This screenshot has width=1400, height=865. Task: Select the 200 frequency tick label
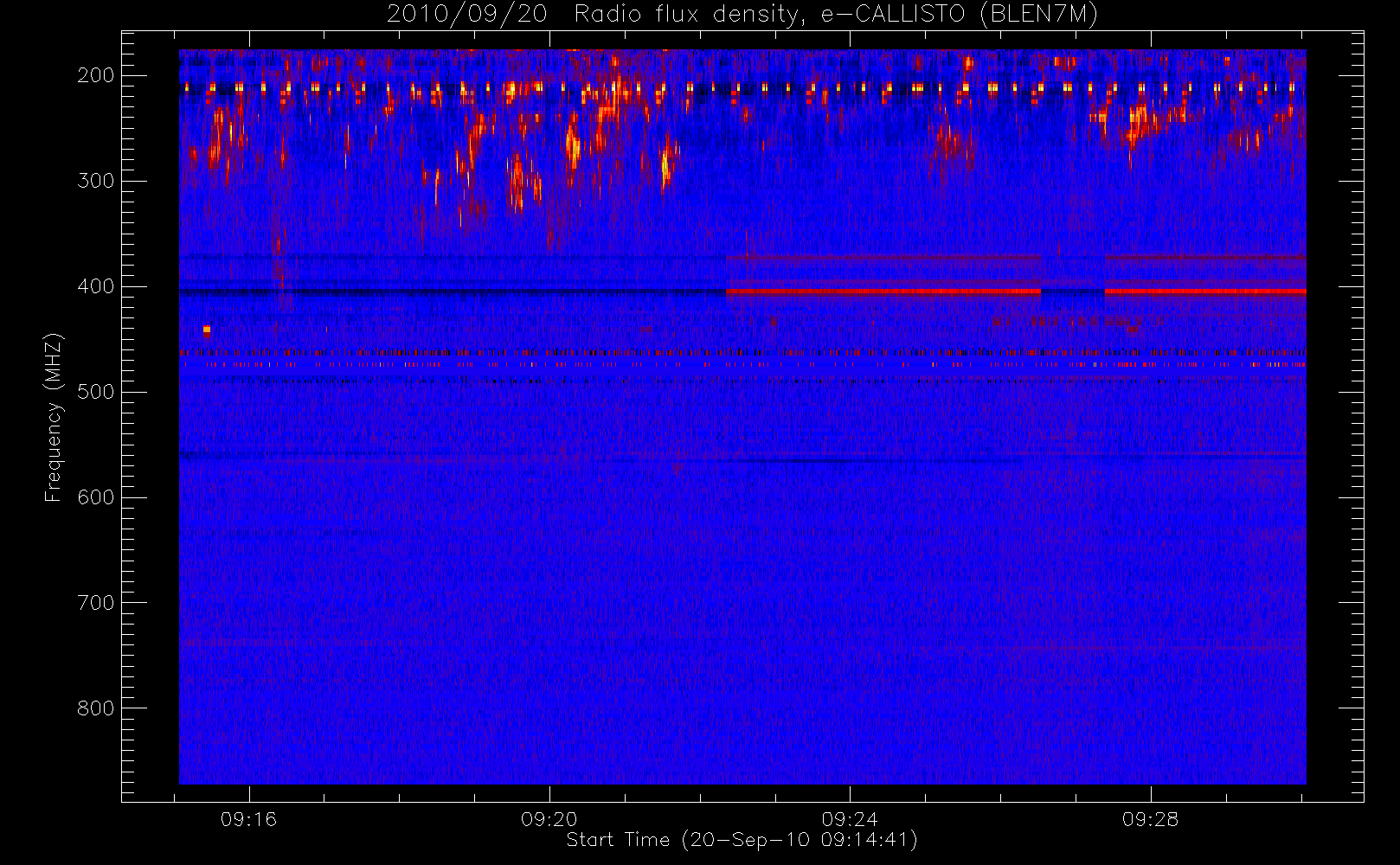[x=95, y=75]
